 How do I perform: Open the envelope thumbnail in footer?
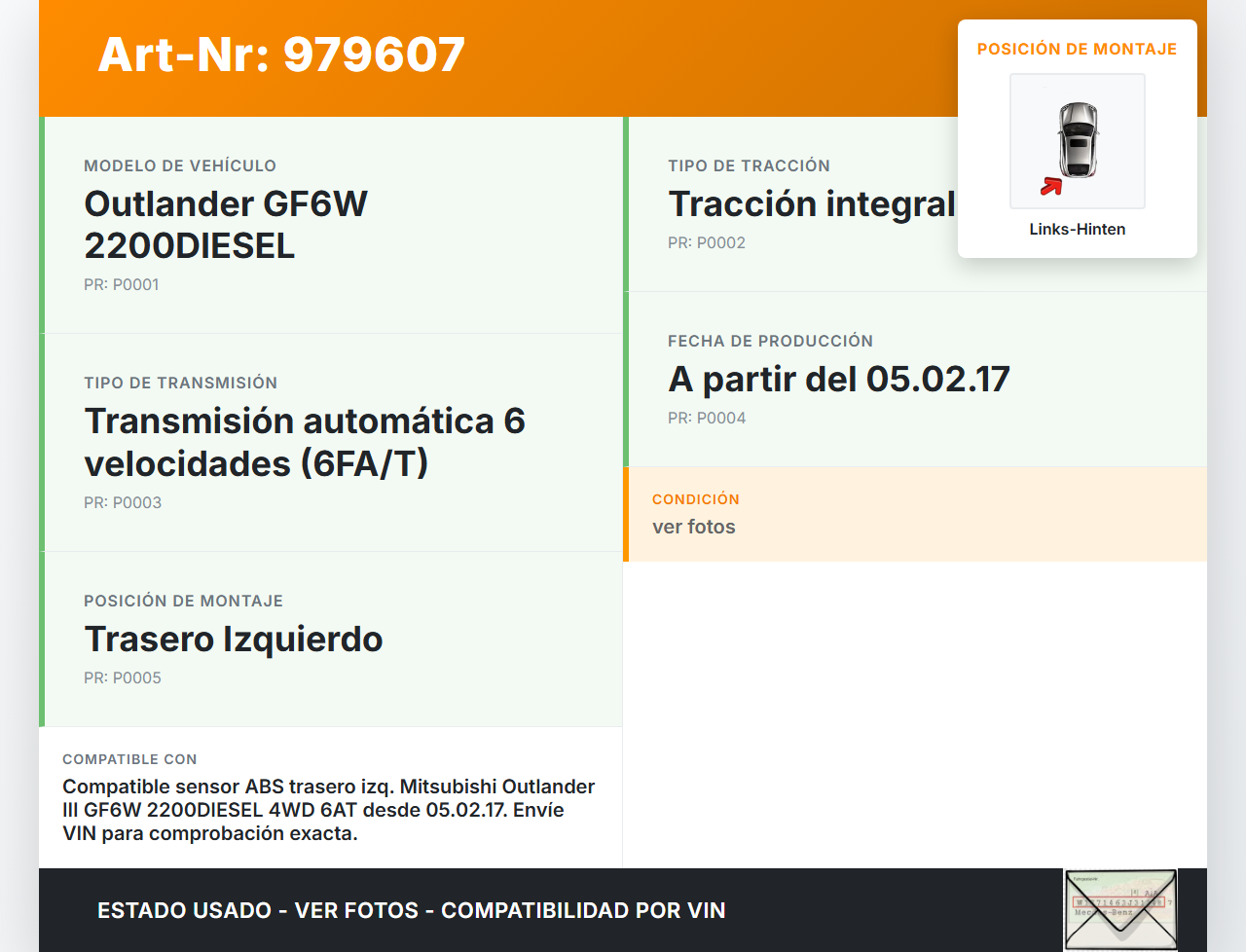point(1119,909)
